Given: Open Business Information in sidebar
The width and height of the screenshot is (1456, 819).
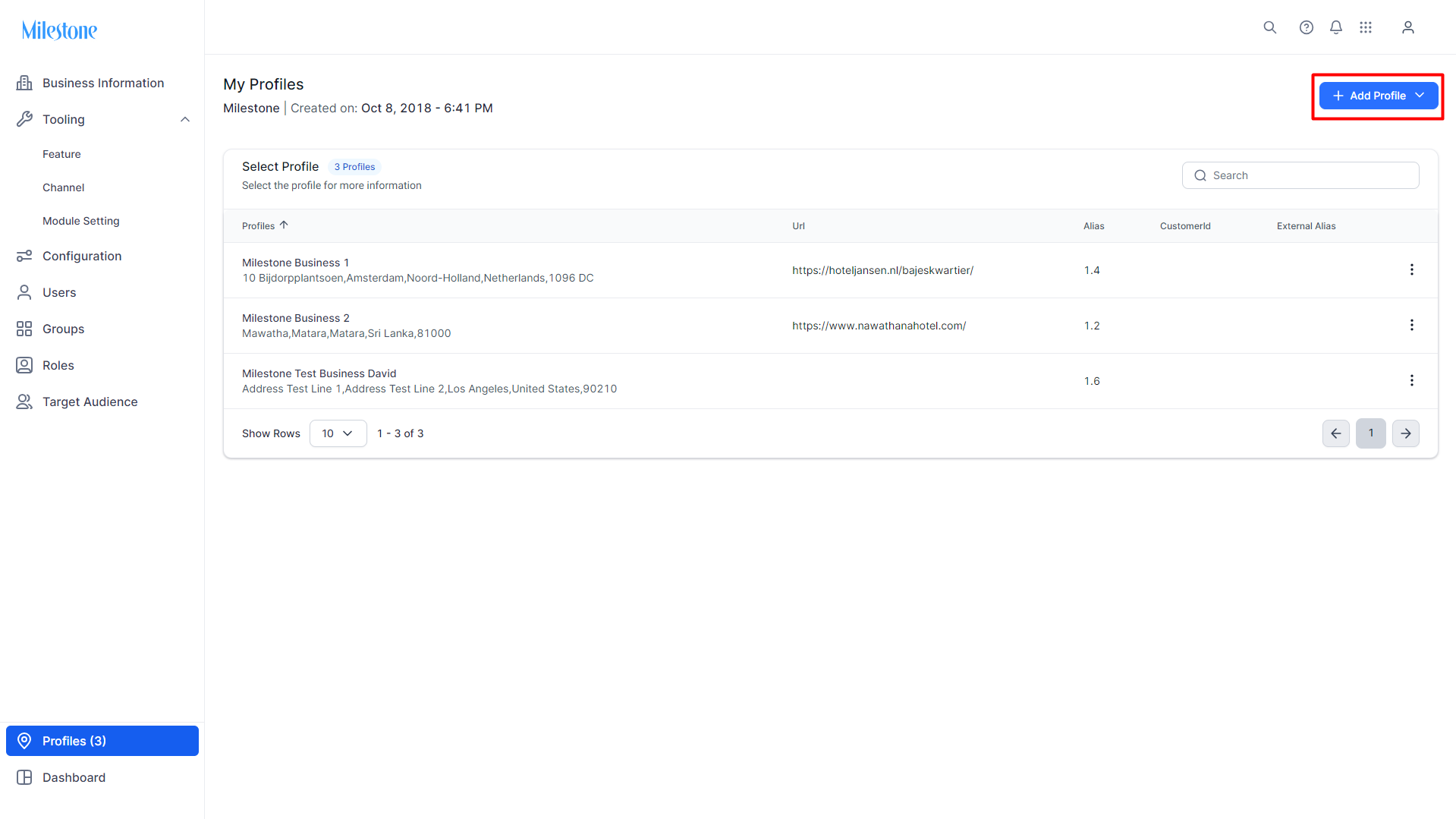Looking at the screenshot, I should click(x=102, y=83).
